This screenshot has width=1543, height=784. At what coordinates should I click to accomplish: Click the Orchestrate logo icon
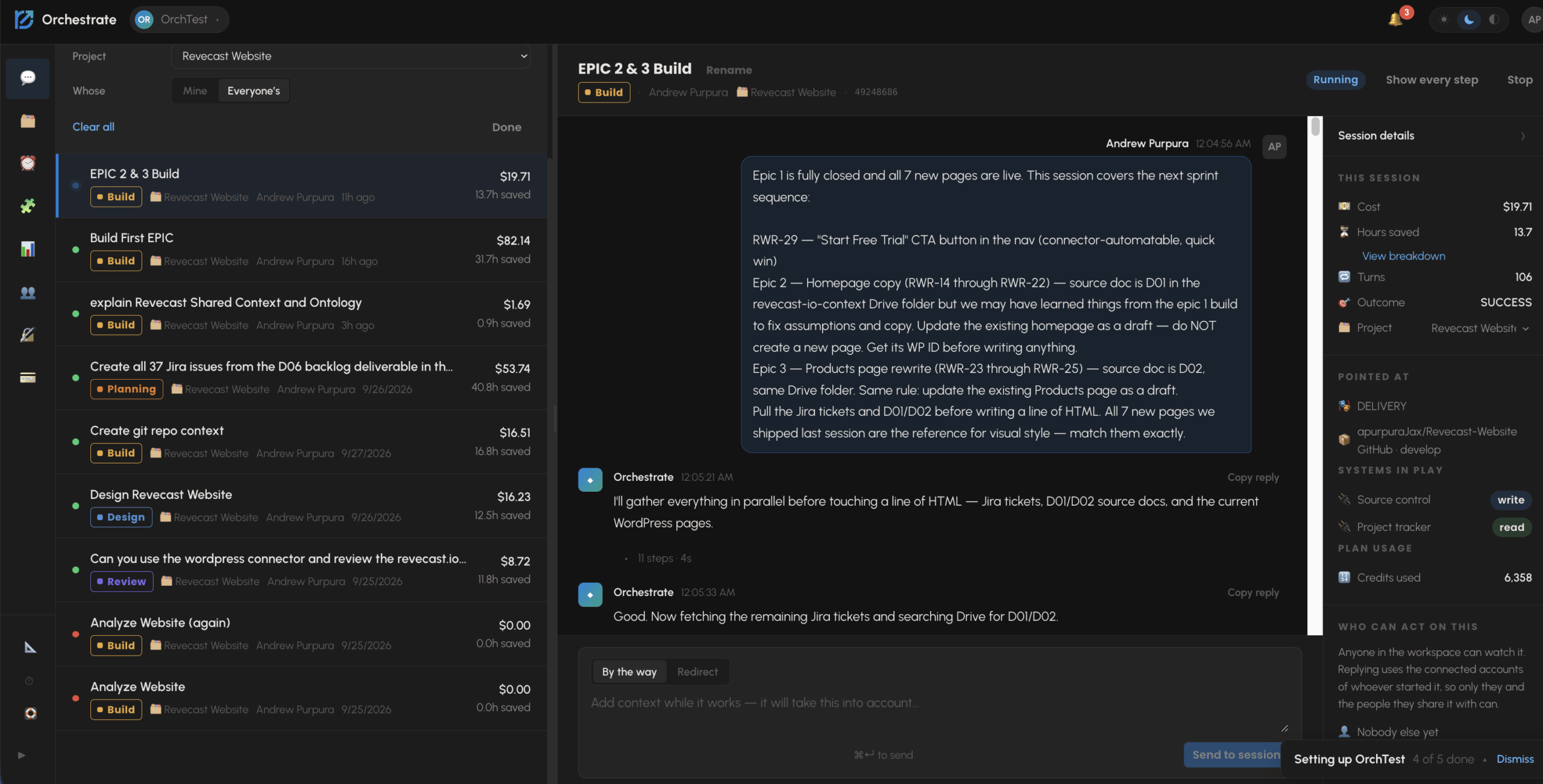coord(24,19)
